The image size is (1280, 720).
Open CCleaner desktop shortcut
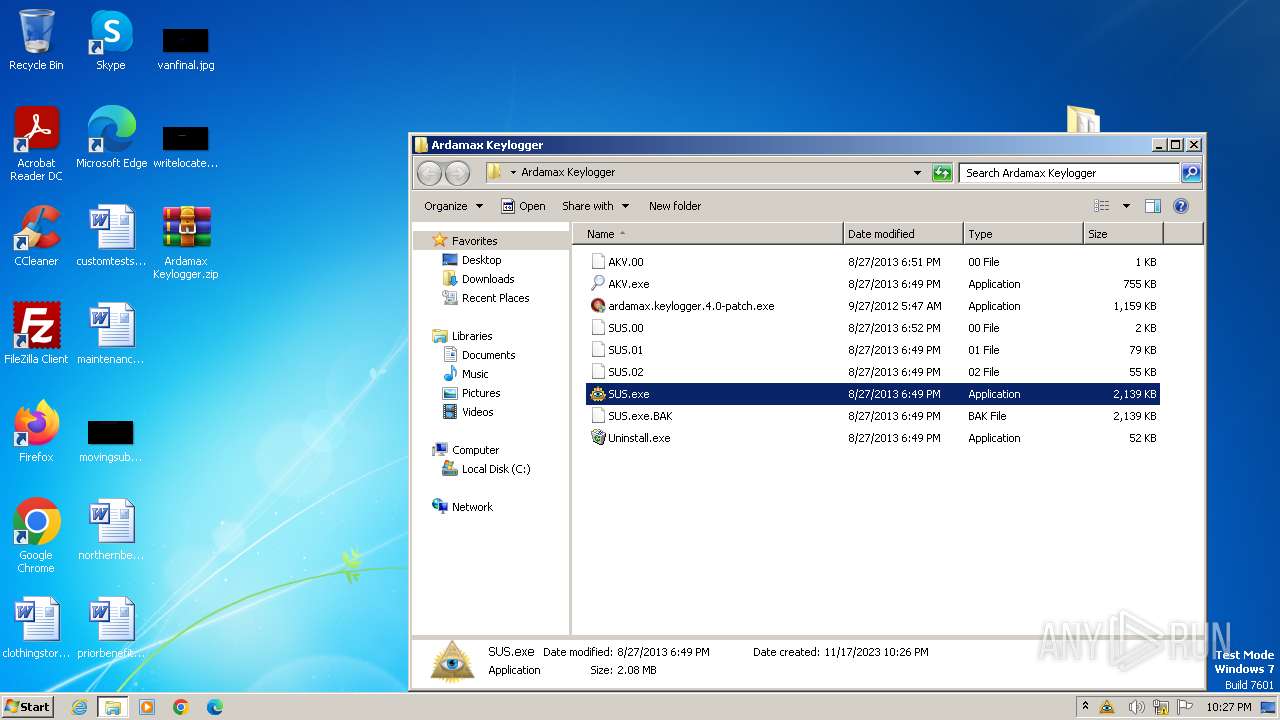pos(36,236)
